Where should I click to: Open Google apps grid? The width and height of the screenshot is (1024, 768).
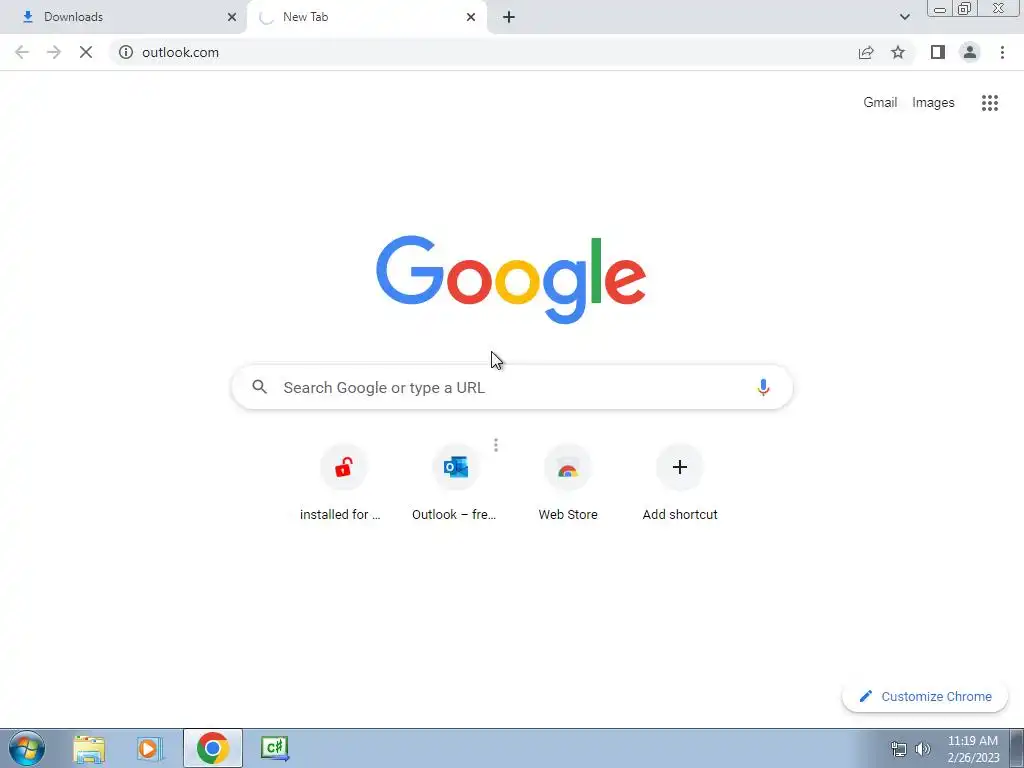pos(989,103)
